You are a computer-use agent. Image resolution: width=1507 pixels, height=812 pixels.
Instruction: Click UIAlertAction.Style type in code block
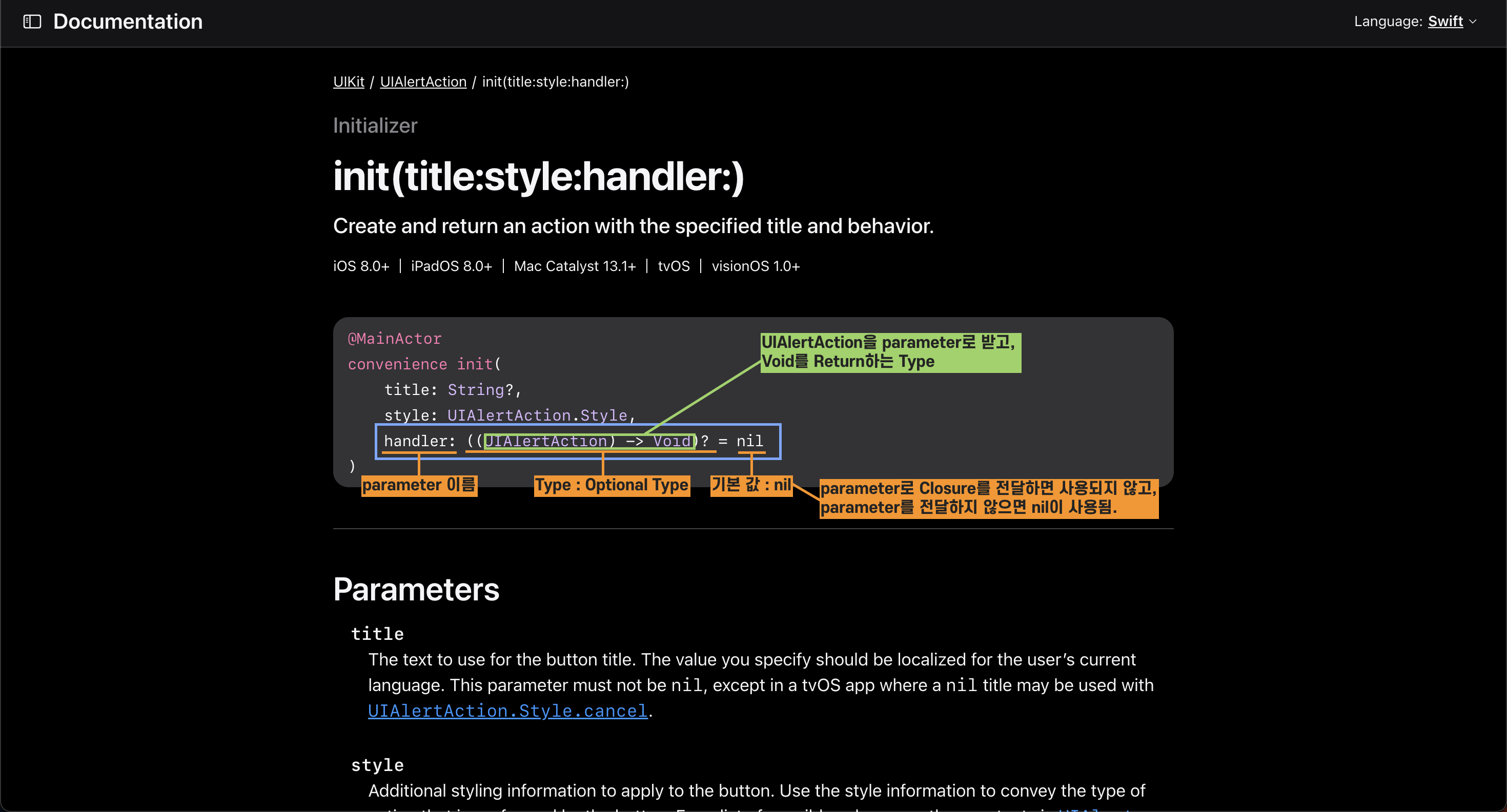click(x=537, y=415)
